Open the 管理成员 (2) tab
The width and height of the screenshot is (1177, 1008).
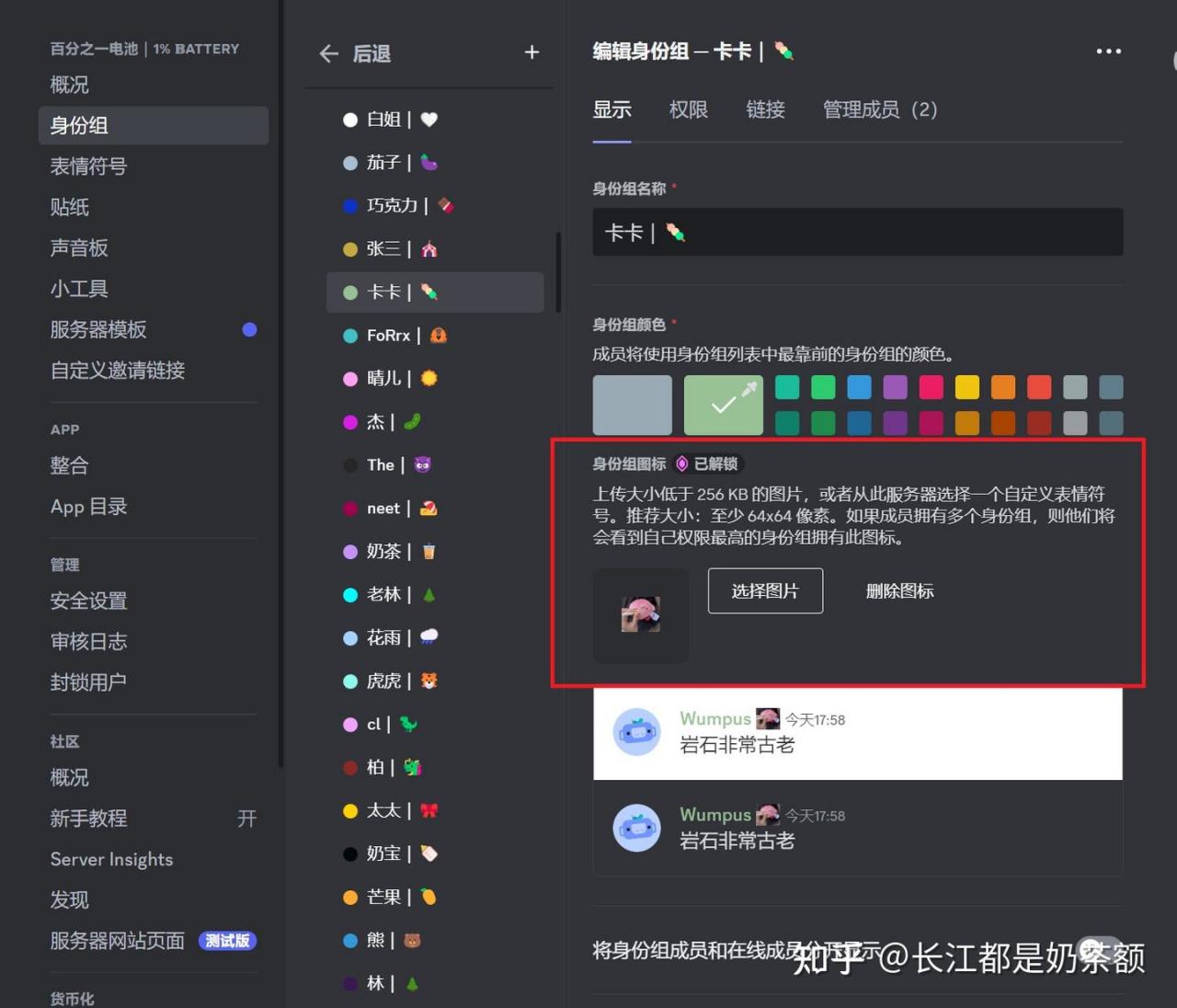tap(880, 109)
